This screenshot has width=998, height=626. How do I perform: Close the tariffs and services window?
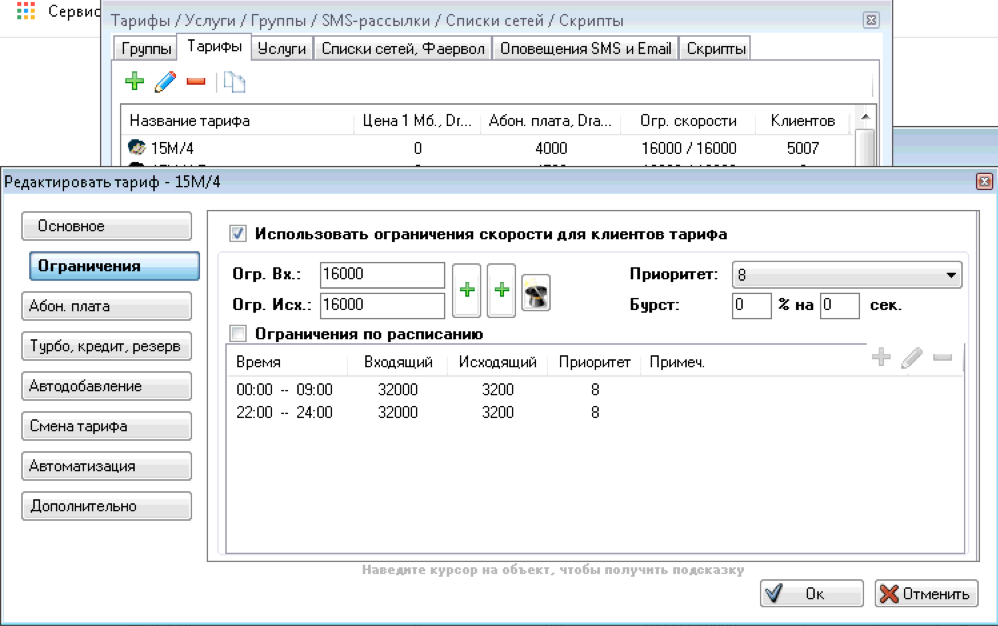pyautogui.click(x=871, y=20)
